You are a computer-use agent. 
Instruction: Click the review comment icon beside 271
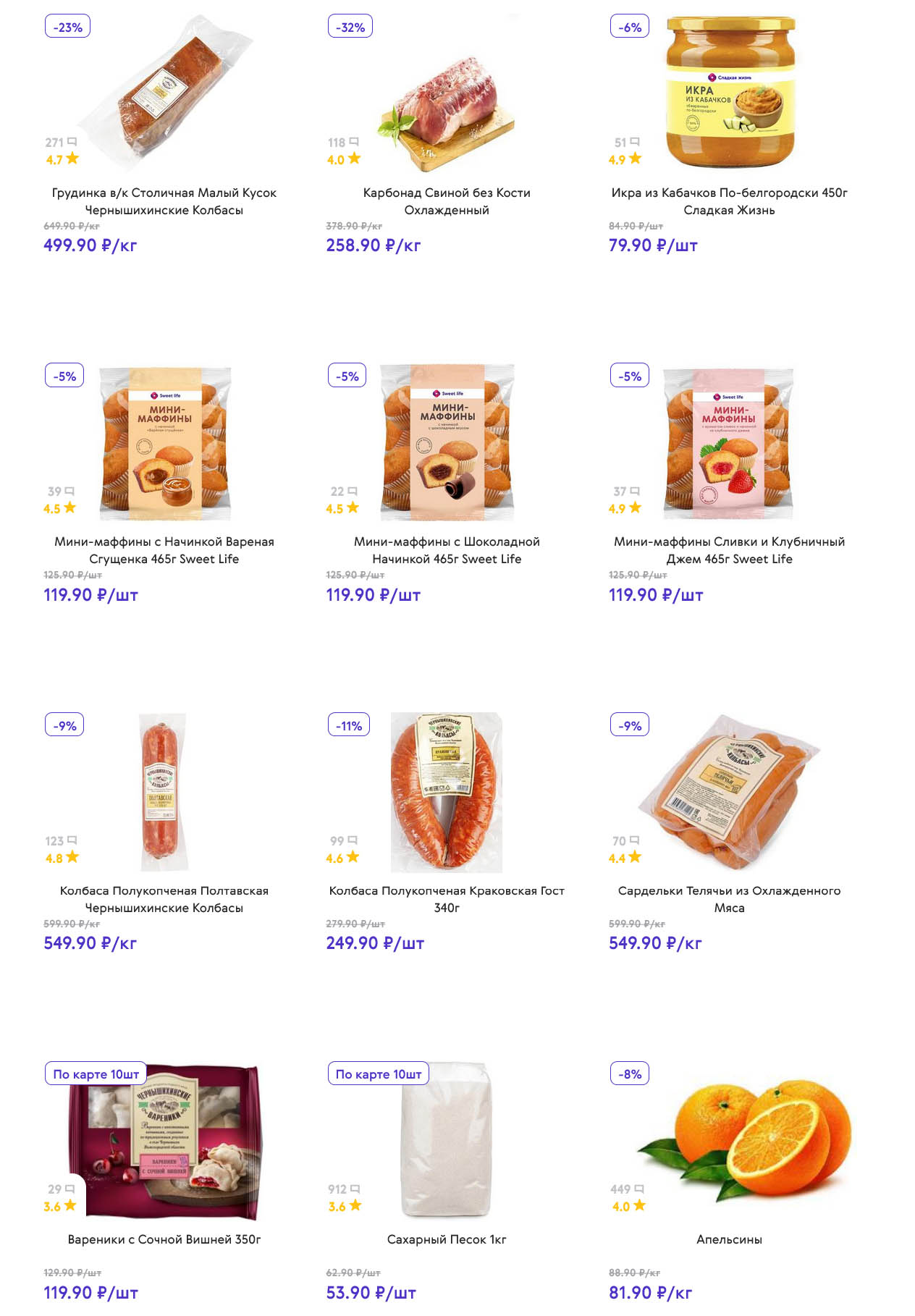click(x=72, y=142)
